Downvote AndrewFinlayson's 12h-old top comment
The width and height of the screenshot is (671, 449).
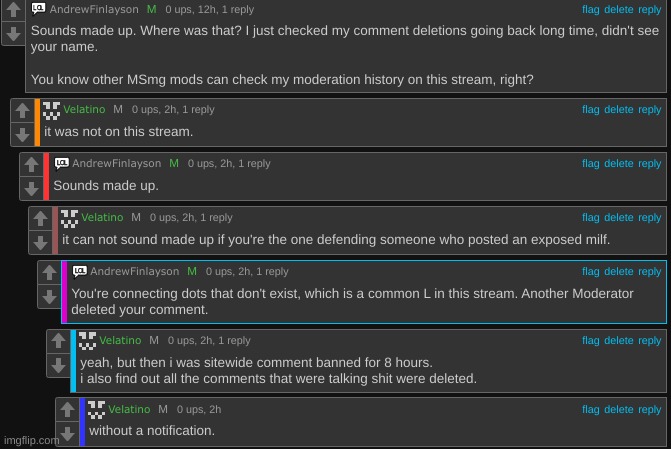pos(13,33)
